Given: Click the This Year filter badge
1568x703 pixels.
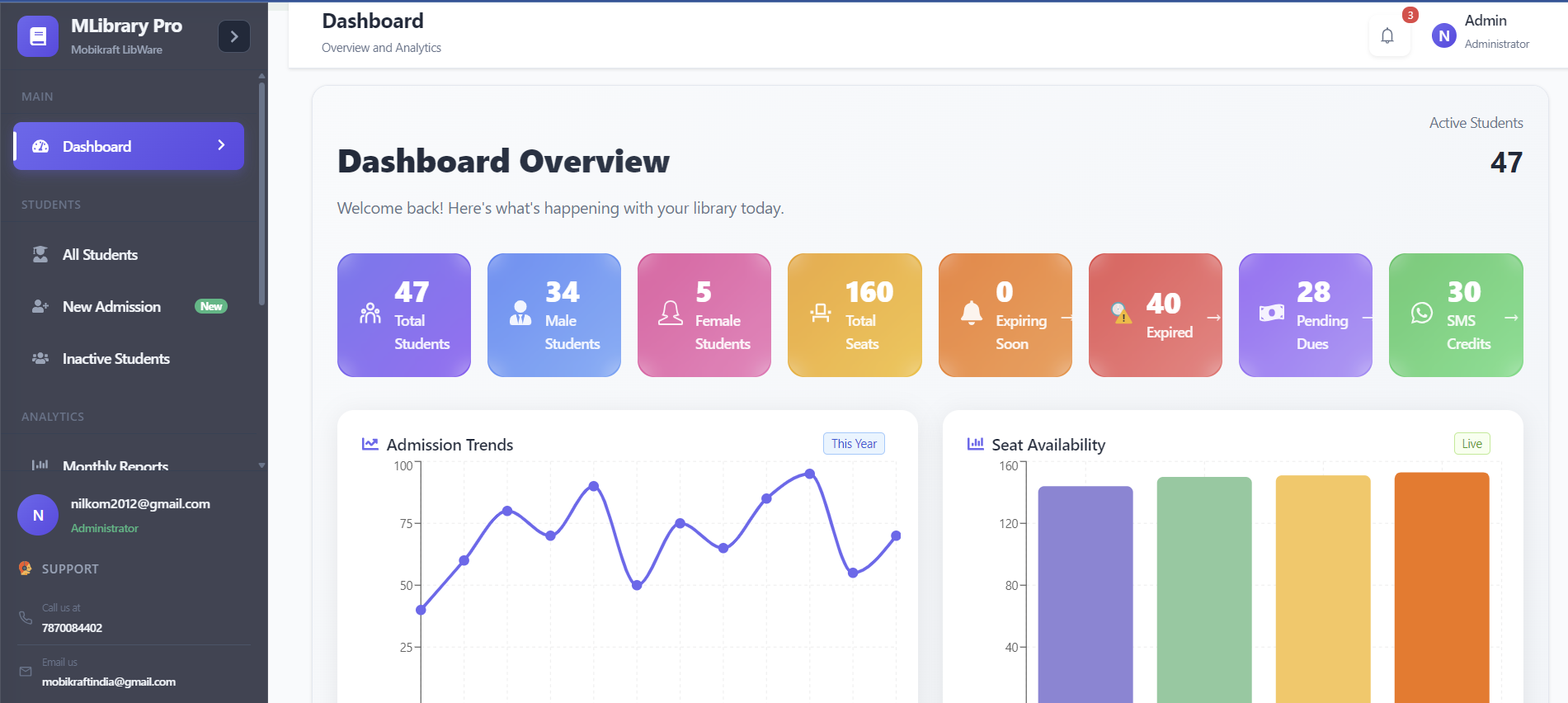Looking at the screenshot, I should [854, 444].
